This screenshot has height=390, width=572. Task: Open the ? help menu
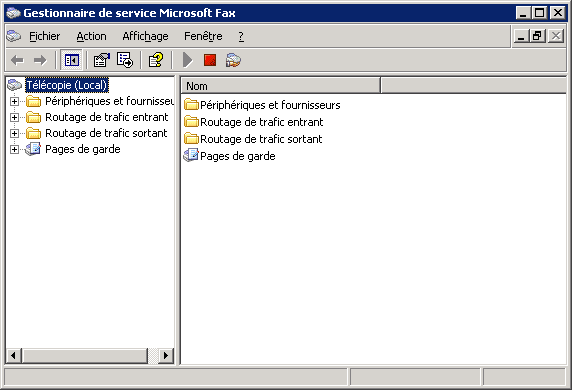(241, 36)
